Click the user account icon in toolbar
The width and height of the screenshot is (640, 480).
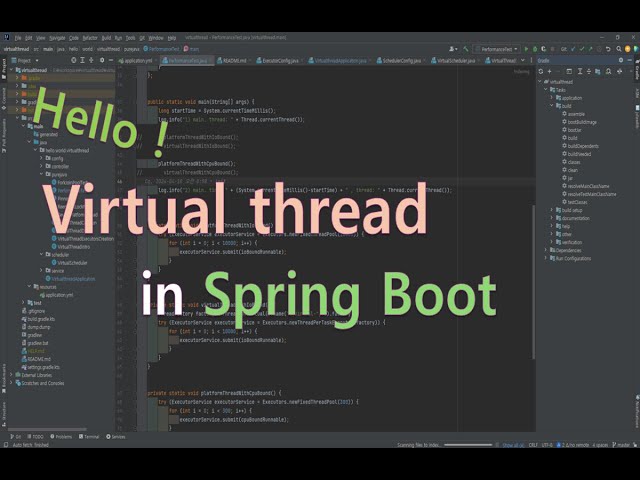(453, 49)
